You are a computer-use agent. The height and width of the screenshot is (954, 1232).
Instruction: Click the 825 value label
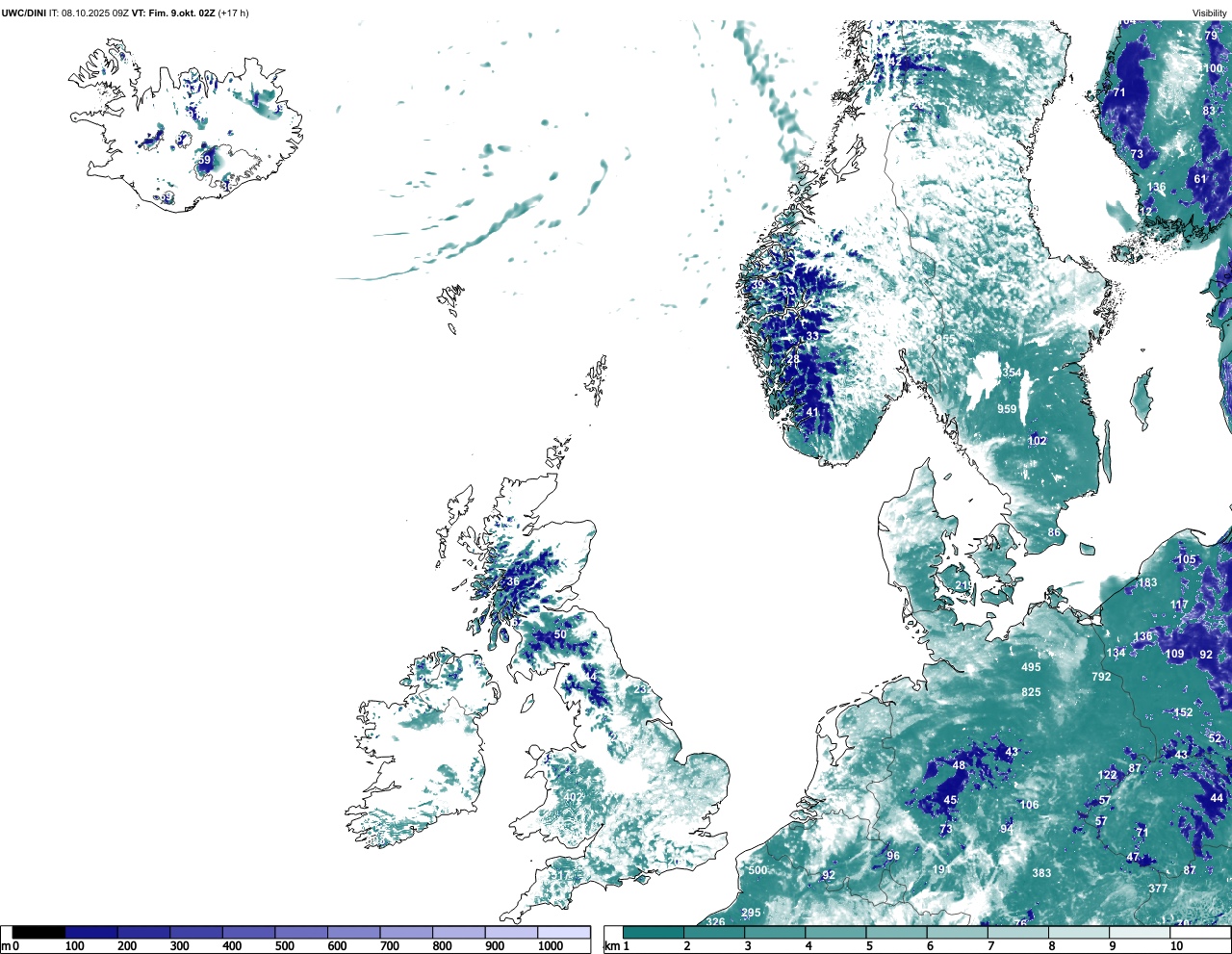1031,692
